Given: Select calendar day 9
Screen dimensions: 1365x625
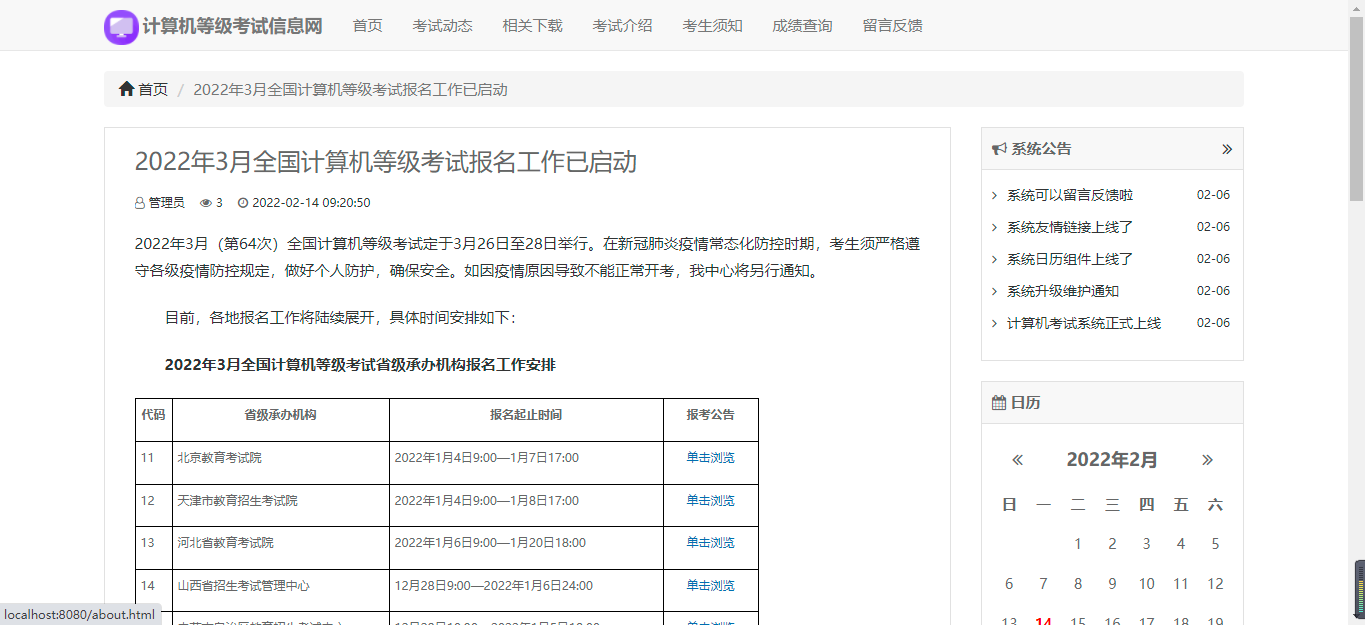Looking at the screenshot, I should click(x=1112, y=584).
